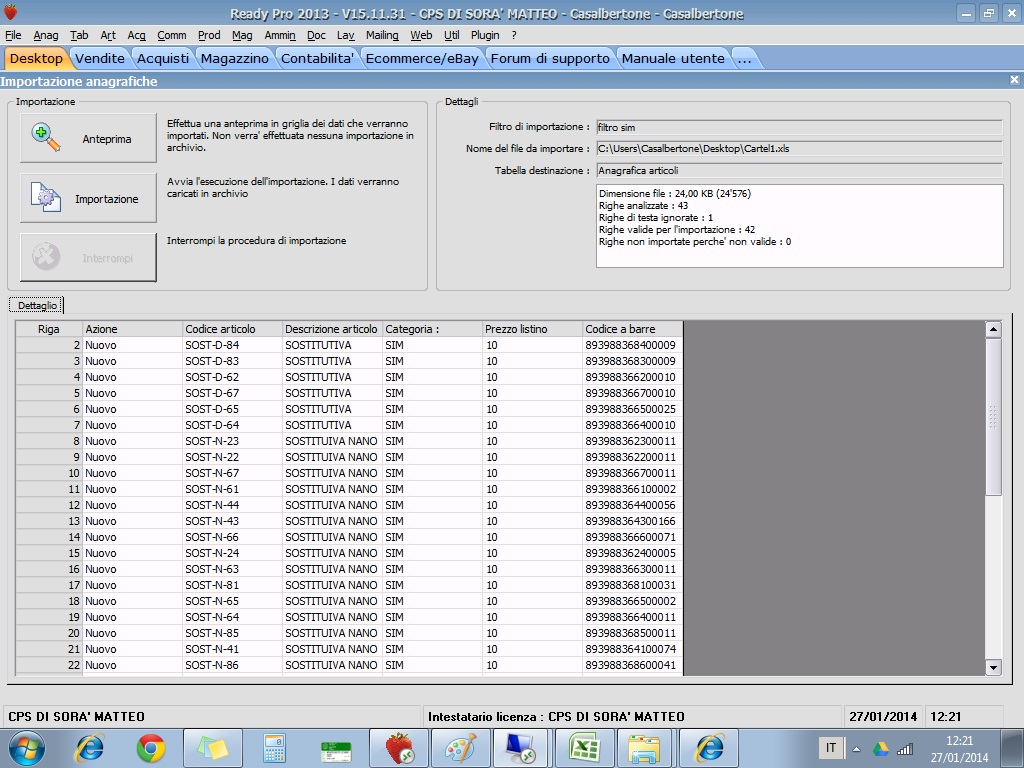1024x768 pixels.
Task: Open Windows Explorer folder in the taskbar
Action: [x=645, y=748]
